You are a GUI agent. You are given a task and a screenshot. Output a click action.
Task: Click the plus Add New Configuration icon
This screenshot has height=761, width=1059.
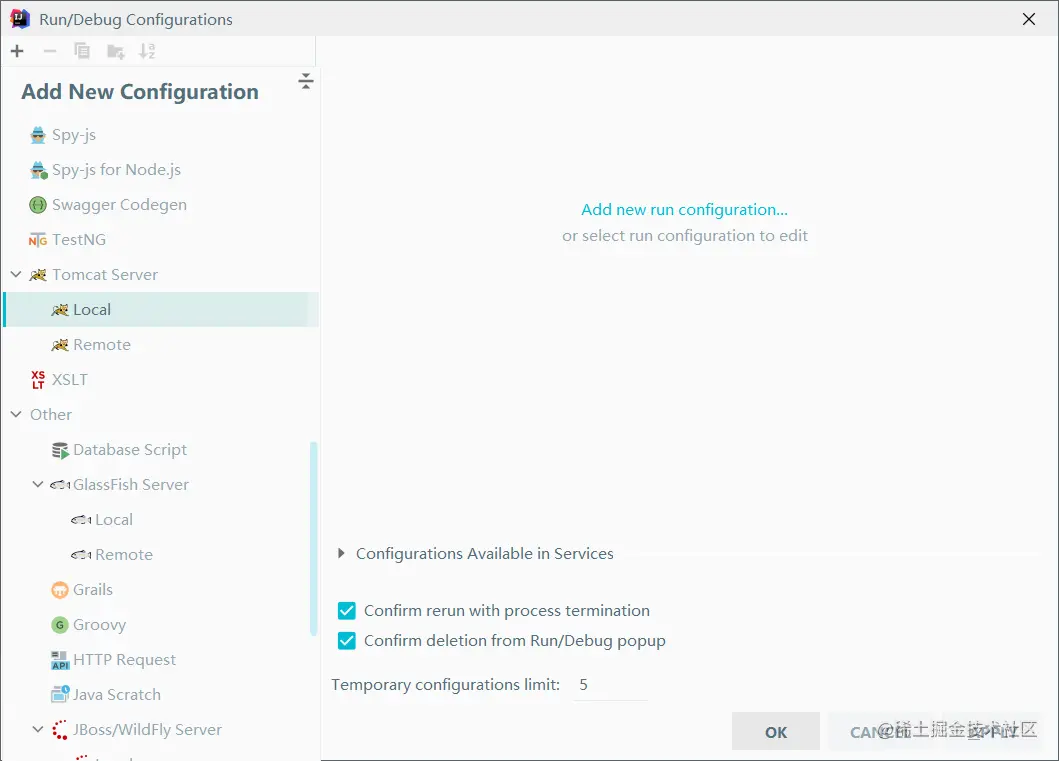pos(18,51)
